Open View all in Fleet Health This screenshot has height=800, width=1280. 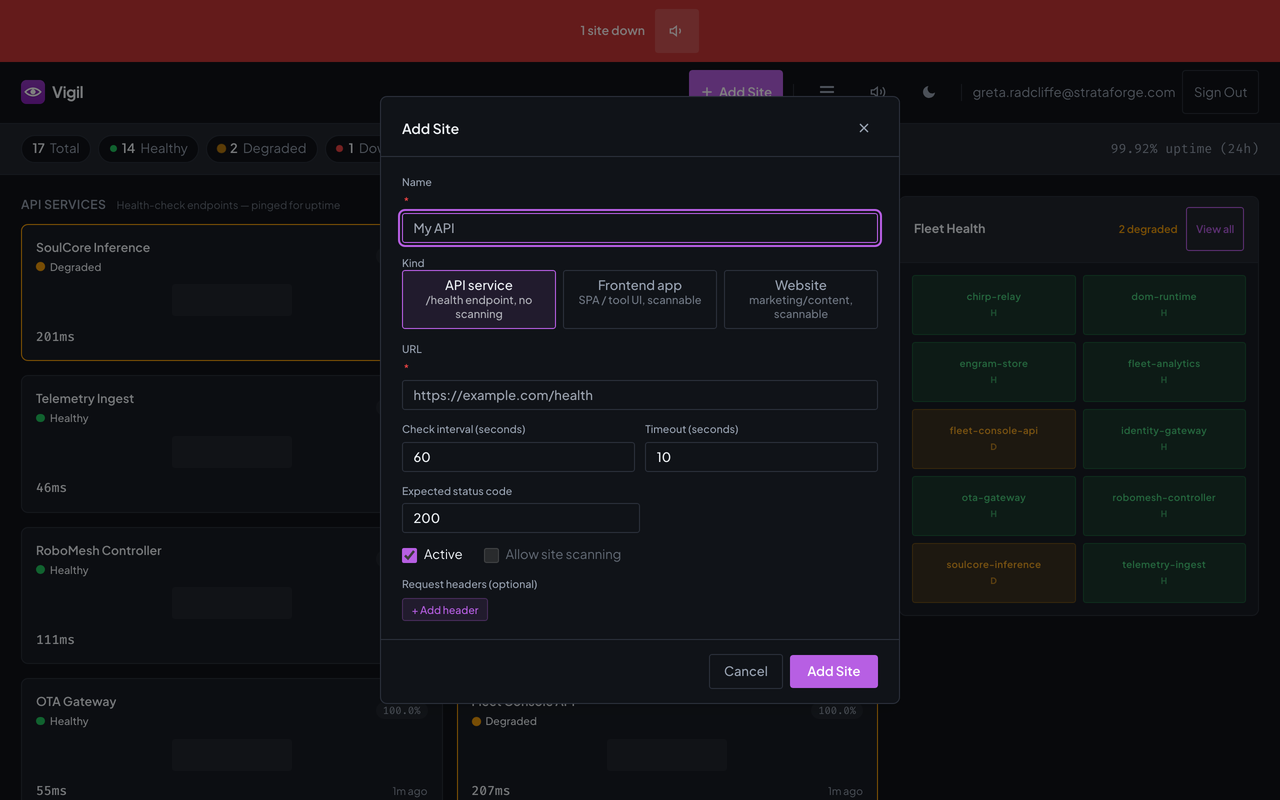click(1215, 229)
